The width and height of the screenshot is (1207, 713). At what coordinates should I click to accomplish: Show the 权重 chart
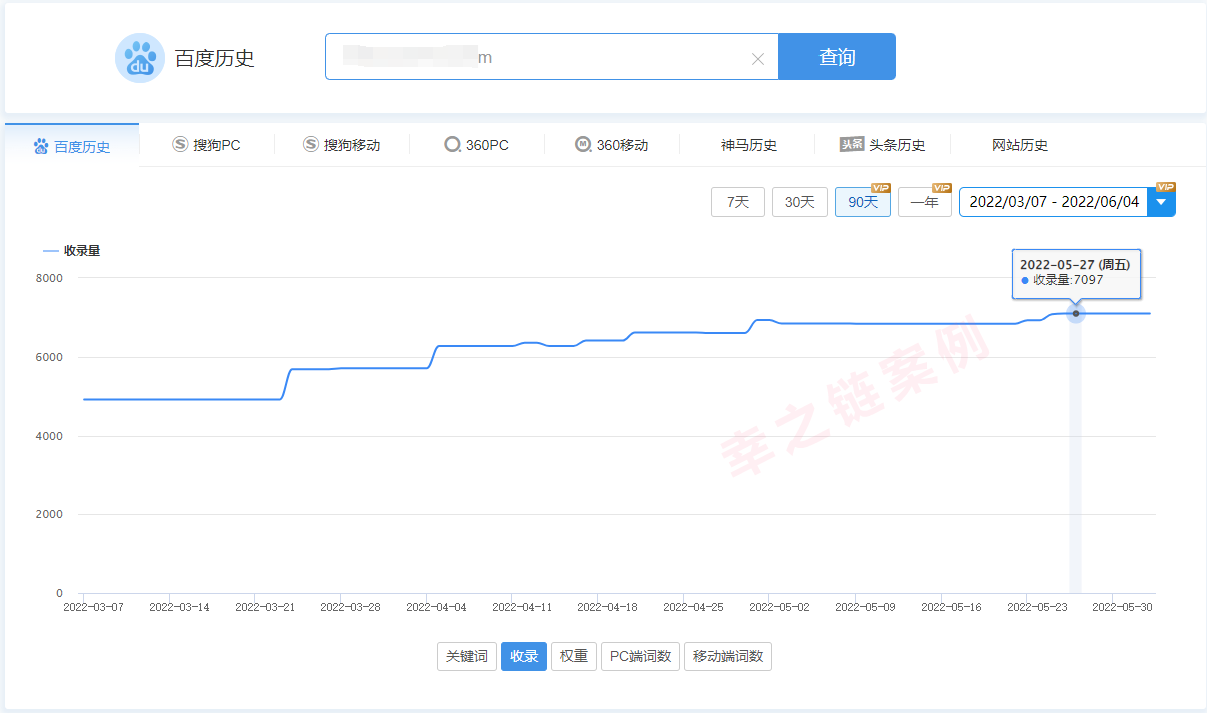(574, 656)
